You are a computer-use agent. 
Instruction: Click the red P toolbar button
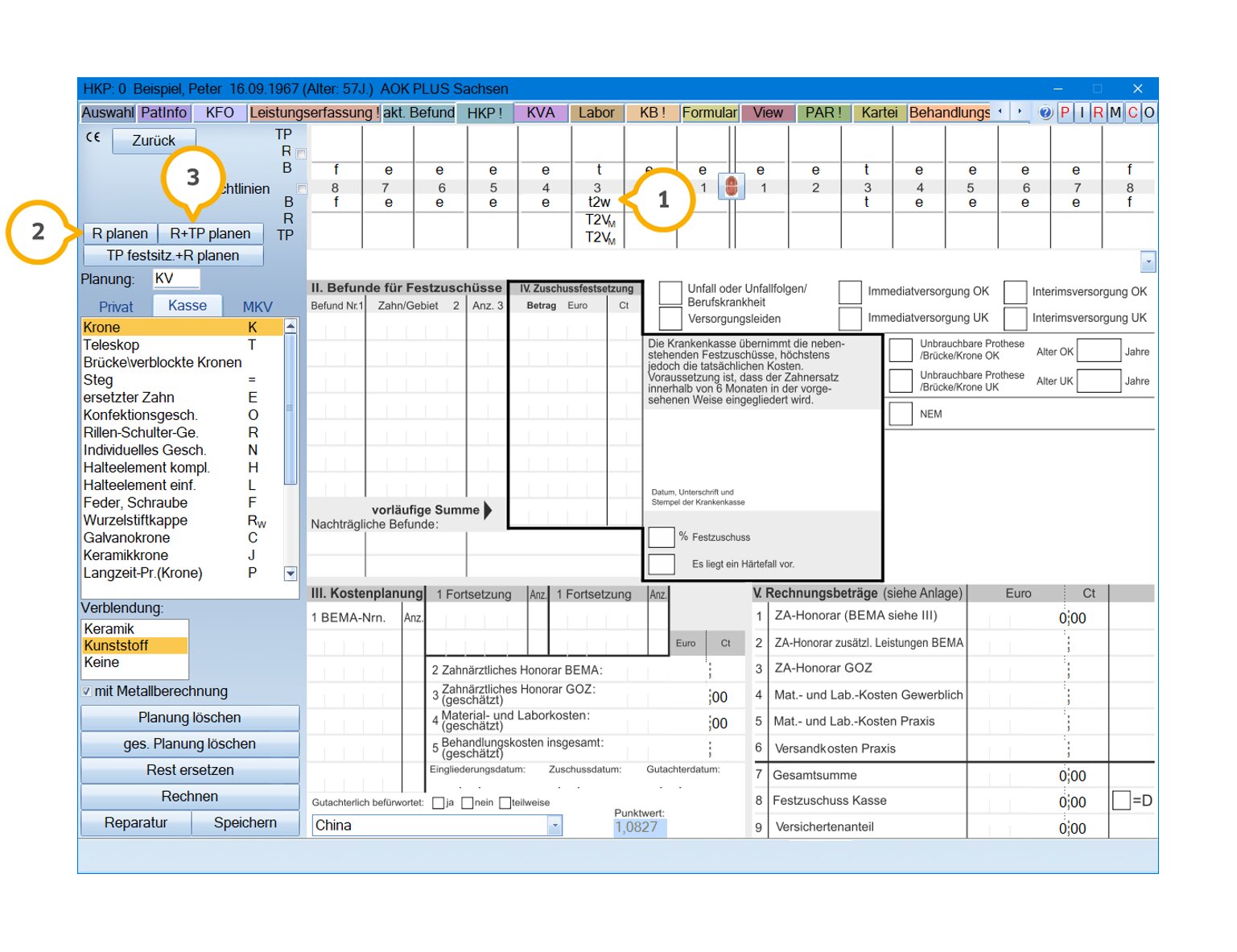[1065, 113]
